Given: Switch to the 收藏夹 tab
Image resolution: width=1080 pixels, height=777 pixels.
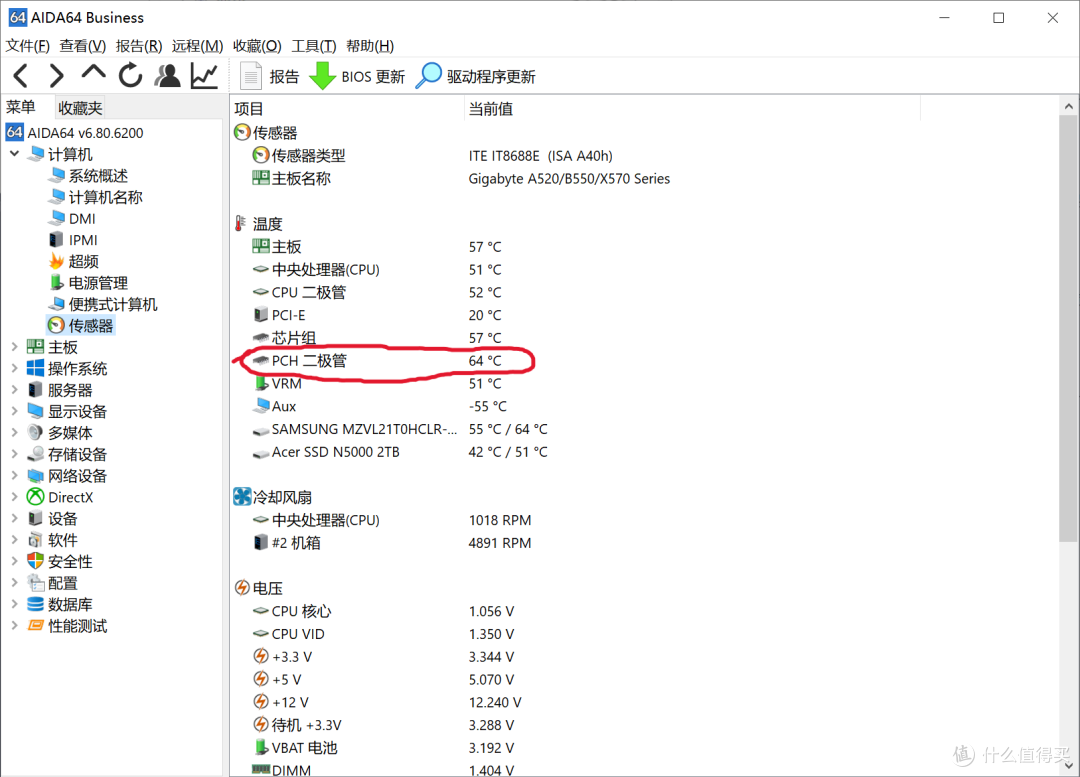Looking at the screenshot, I should [x=80, y=108].
